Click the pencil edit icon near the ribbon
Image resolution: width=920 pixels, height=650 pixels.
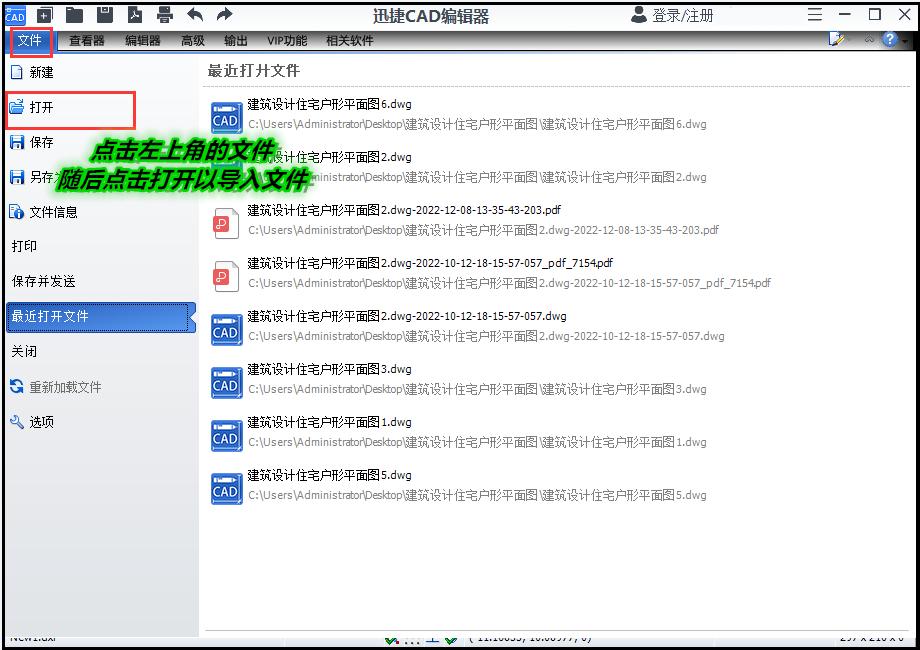[836, 38]
